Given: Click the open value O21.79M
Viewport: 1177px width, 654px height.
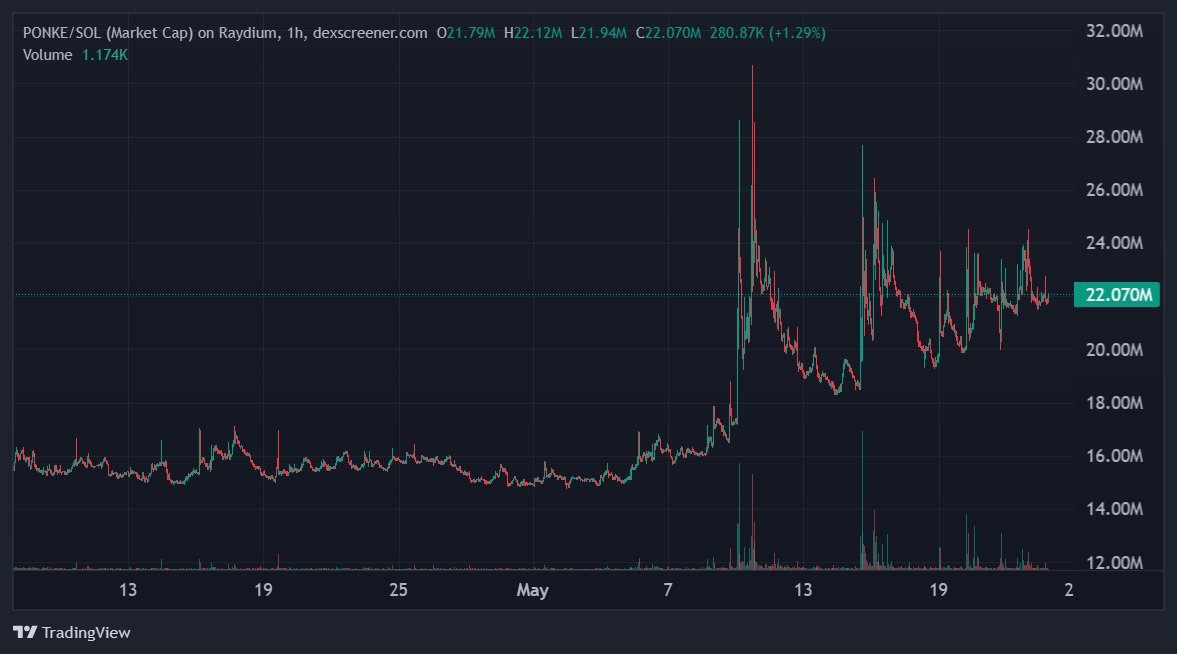Looking at the screenshot, I should coord(465,33).
